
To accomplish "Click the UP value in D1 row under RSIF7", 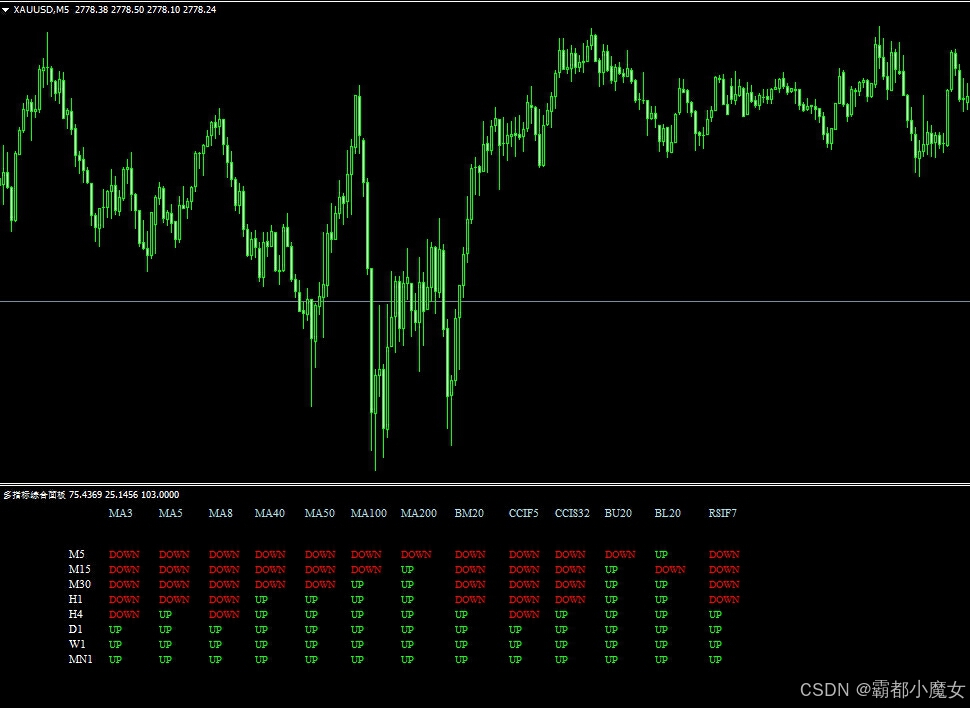I will point(715,629).
